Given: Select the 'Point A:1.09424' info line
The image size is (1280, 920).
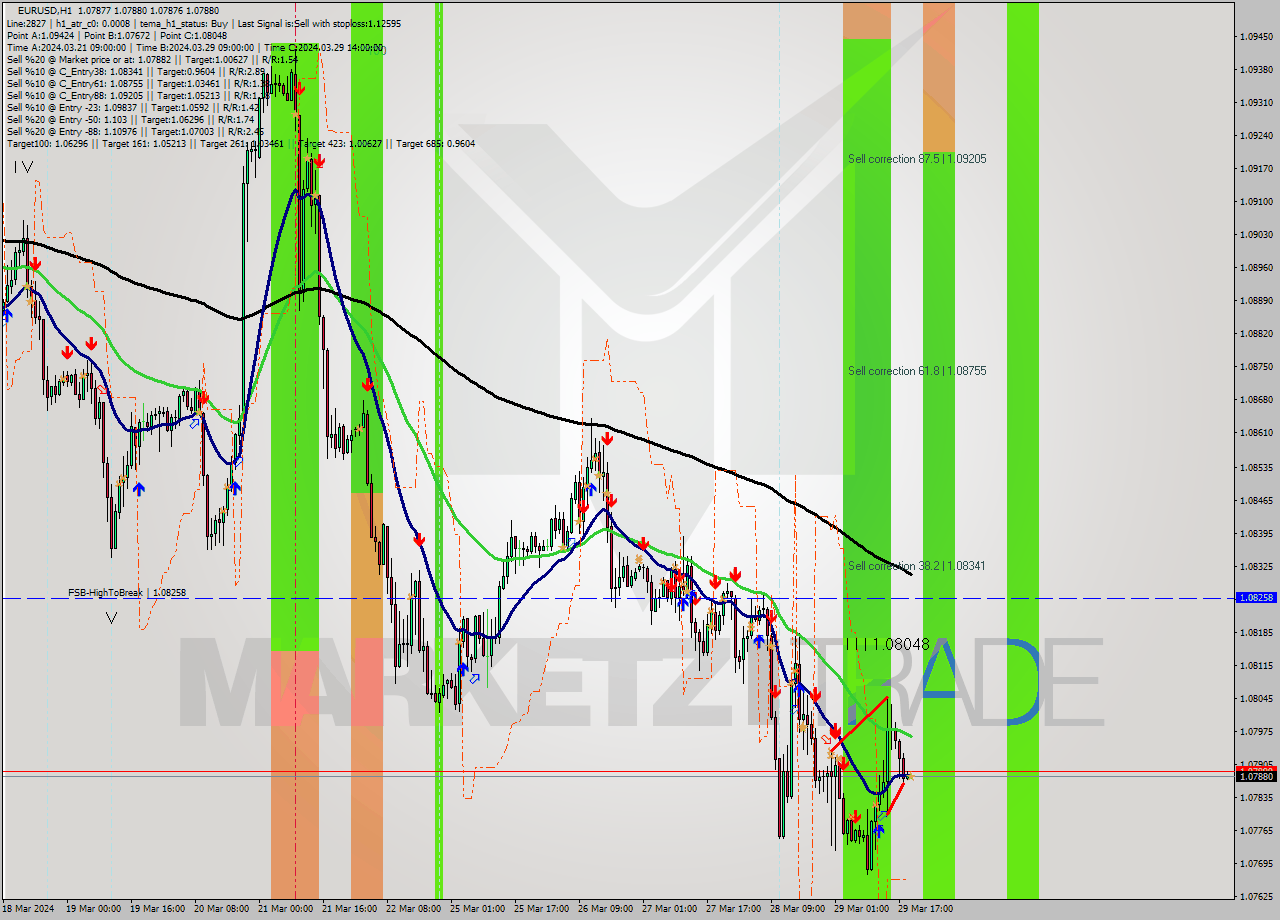Looking at the screenshot, I should tap(116, 35).
